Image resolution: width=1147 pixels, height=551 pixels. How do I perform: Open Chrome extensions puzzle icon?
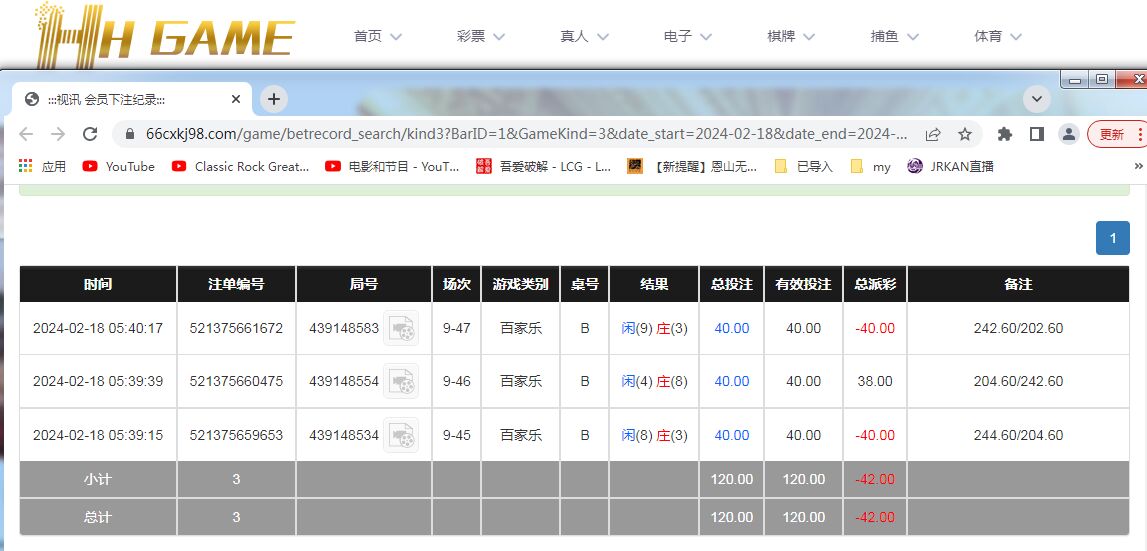pos(1005,134)
